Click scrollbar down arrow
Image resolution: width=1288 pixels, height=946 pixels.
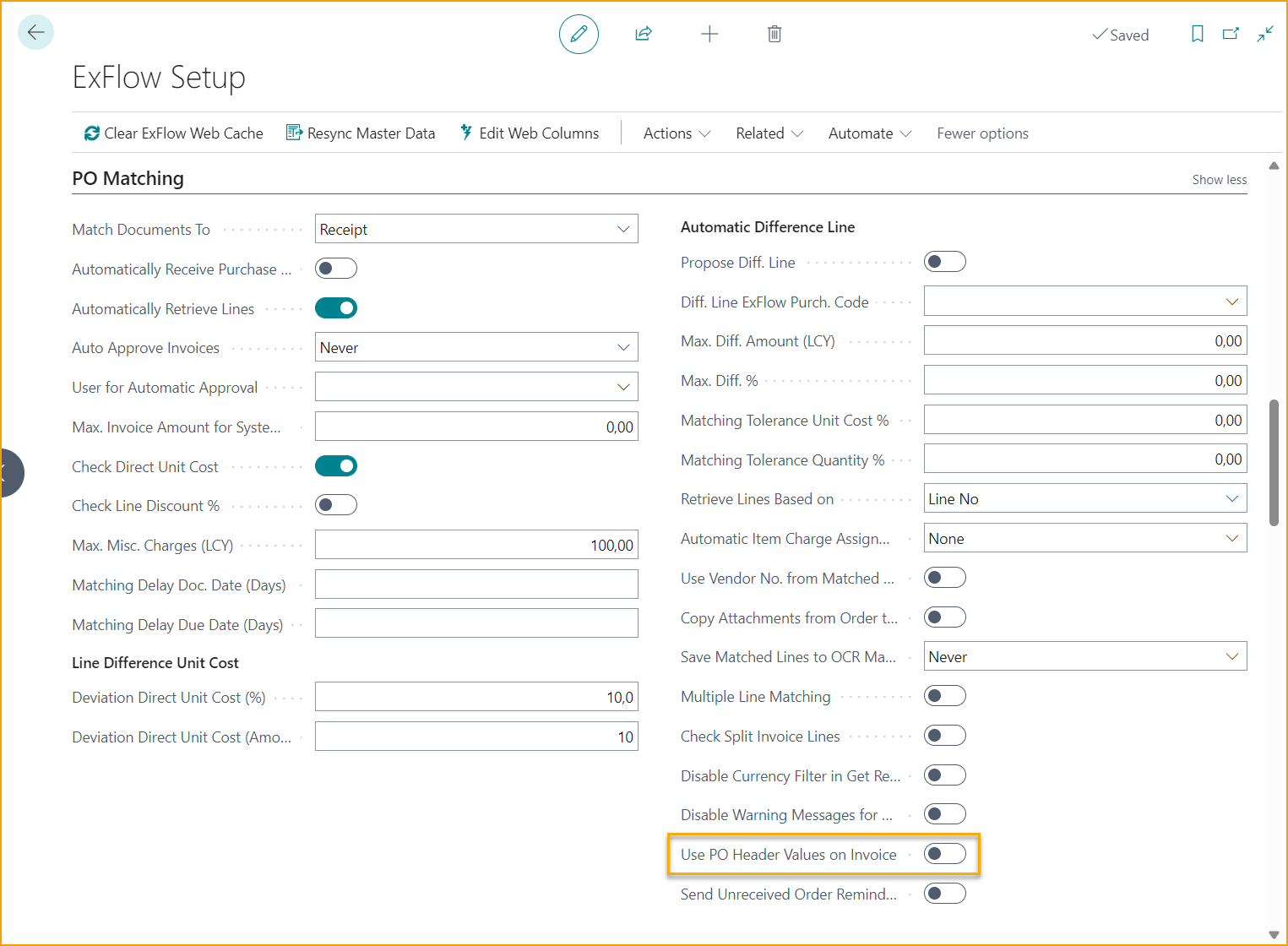click(x=1274, y=934)
